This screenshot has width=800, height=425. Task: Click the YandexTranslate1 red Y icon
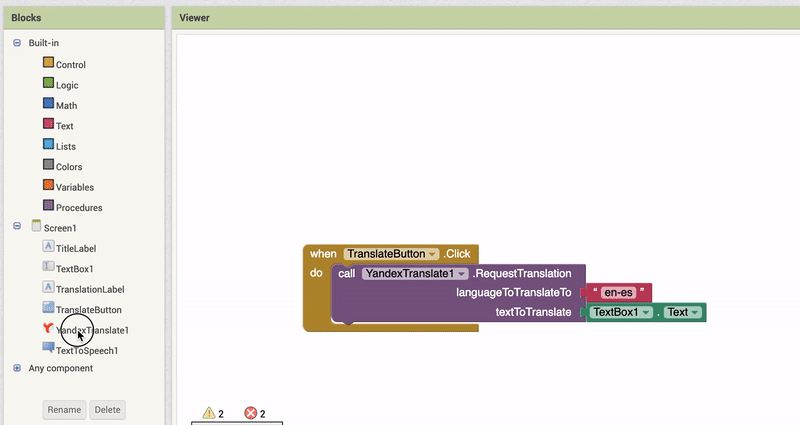pos(48,328)
